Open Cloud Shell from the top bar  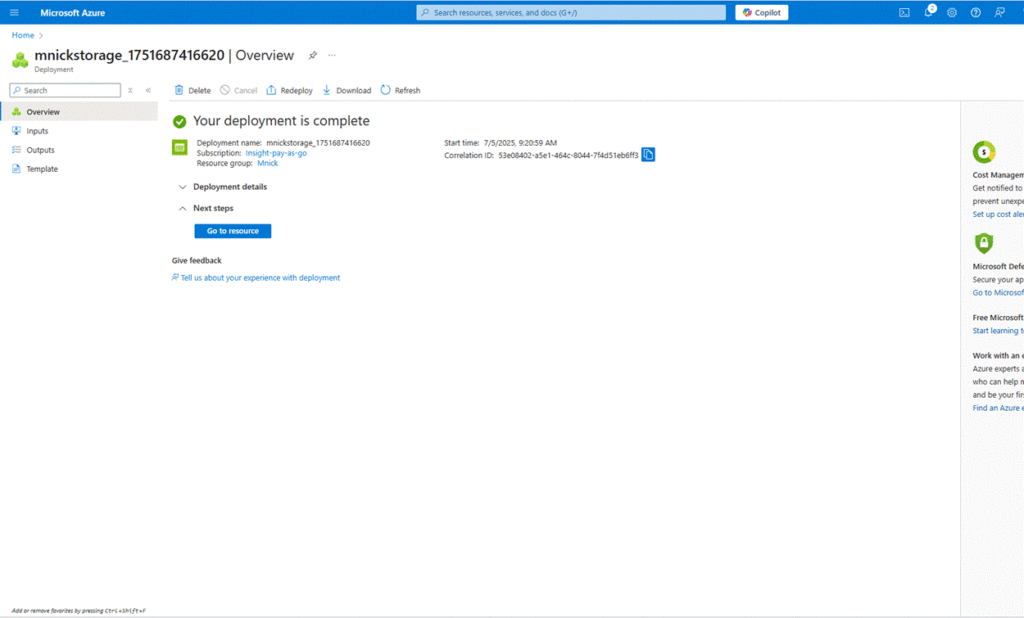(904, 13)
